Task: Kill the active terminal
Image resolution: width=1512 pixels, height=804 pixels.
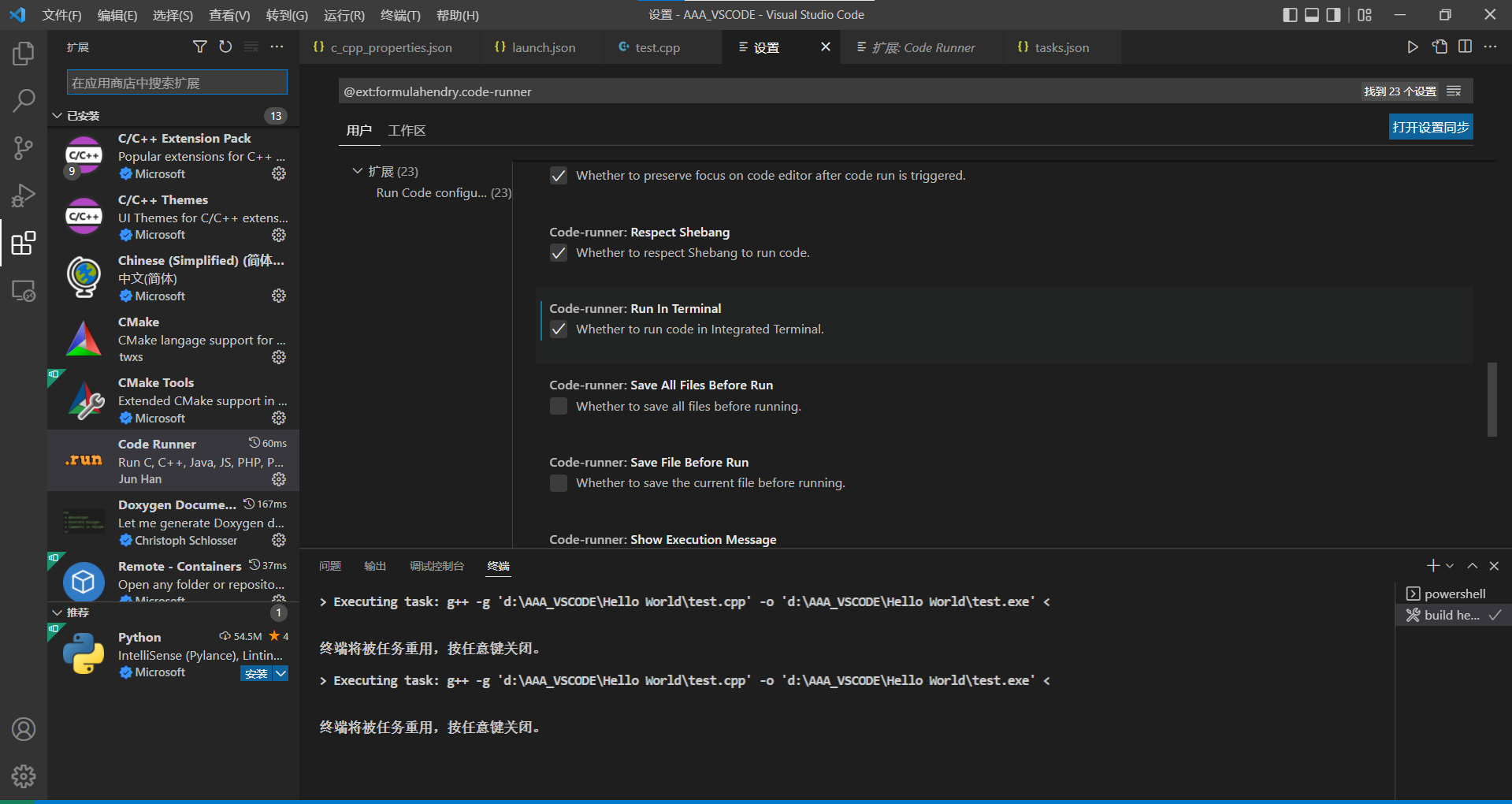Action: pos(1493,565)
